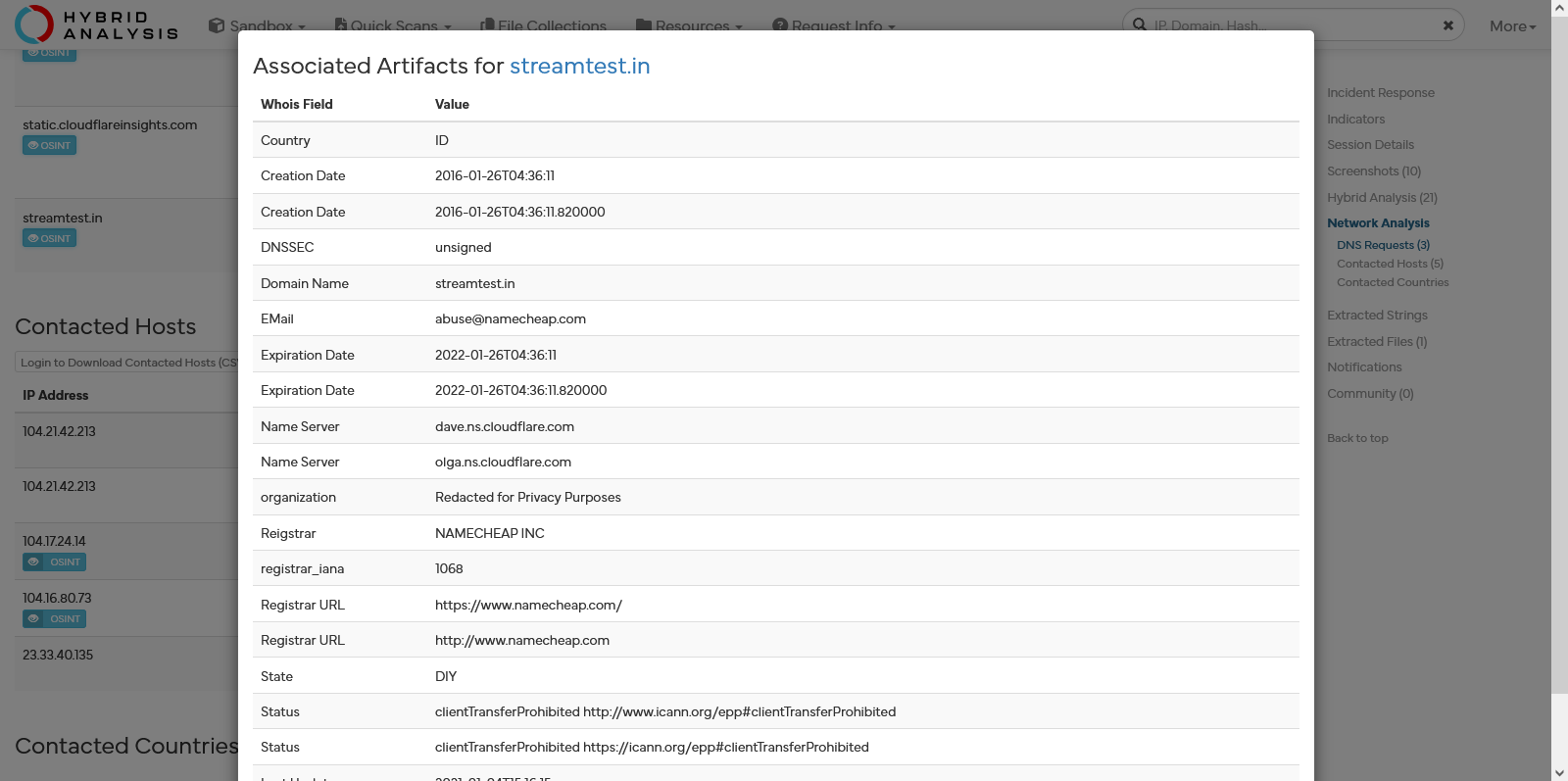Click the Back to top link
Screen dimensions: 1568x781
[1357, 438]
